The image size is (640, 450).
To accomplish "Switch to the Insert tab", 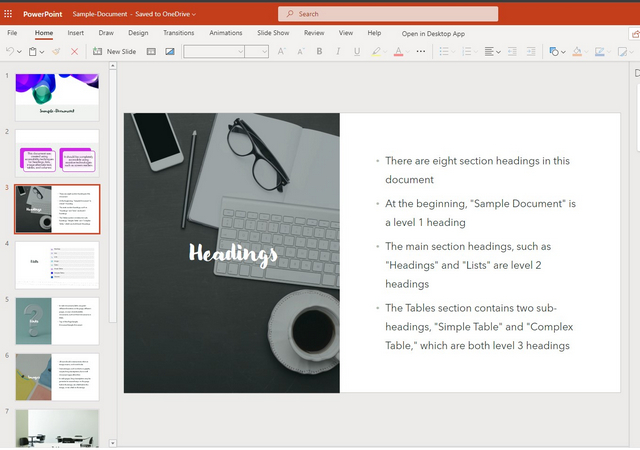I will click(76, 33).
